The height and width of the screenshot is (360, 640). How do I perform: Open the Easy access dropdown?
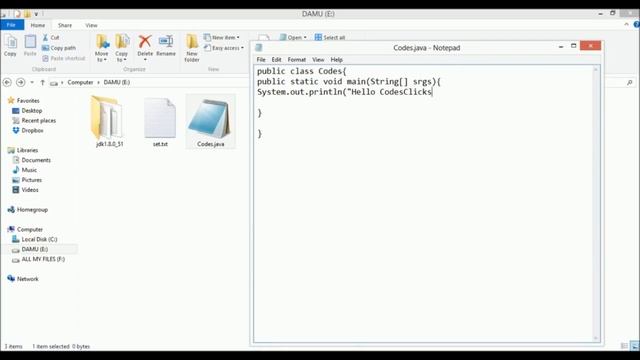[x=224, y=48]
